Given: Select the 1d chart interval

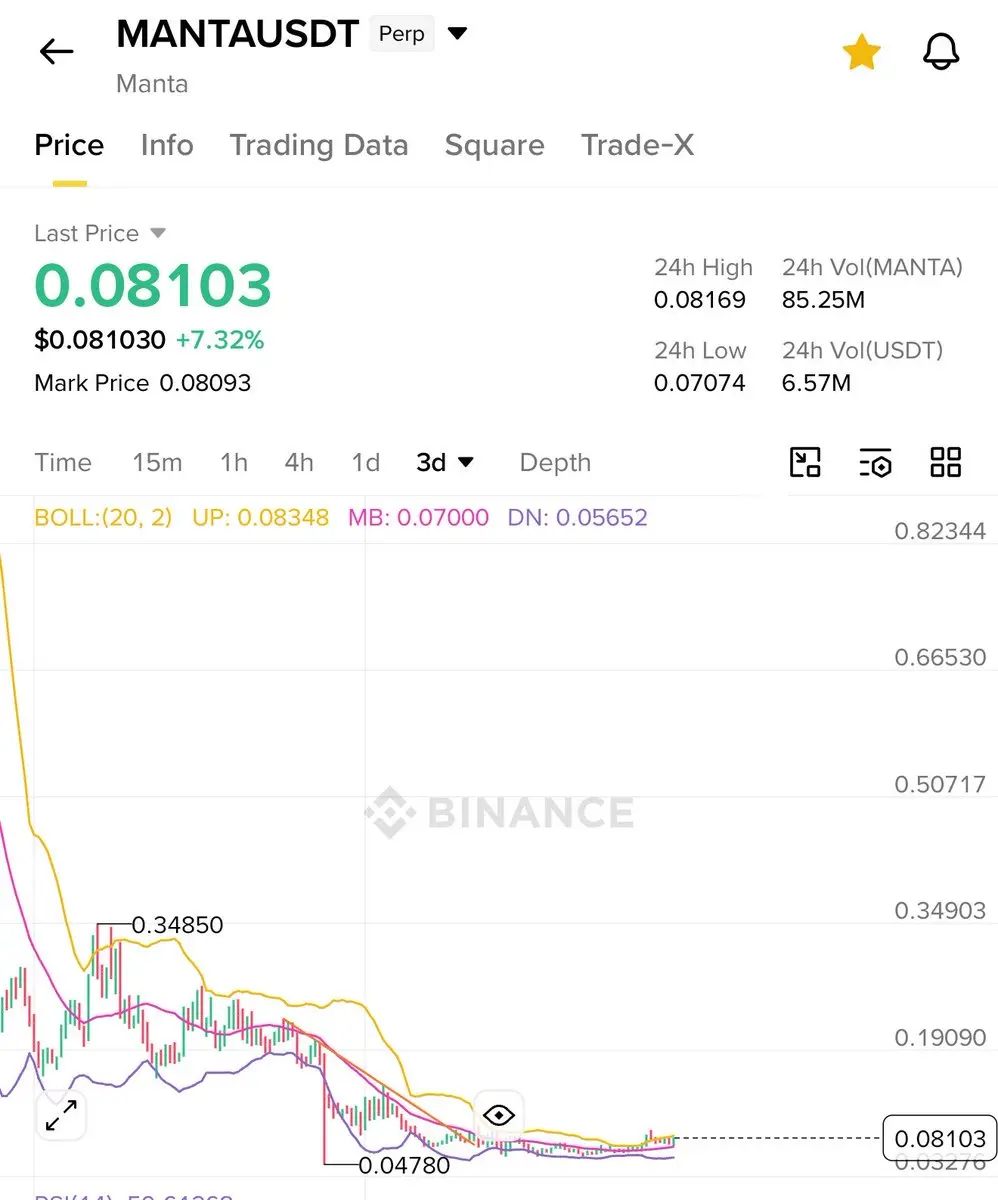Looking at the screenshot, I should tap(366, 462).
